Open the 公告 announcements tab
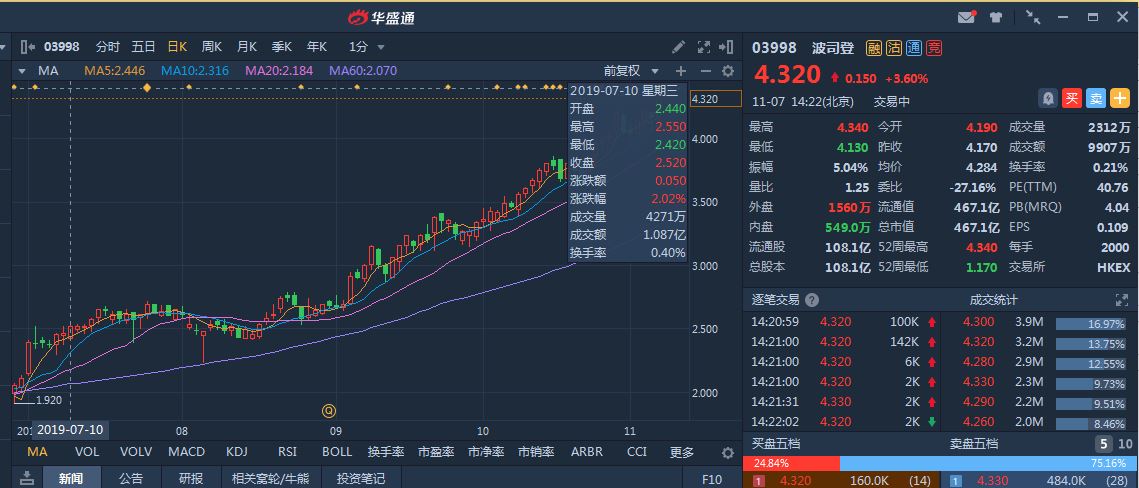 pos(131,479)
